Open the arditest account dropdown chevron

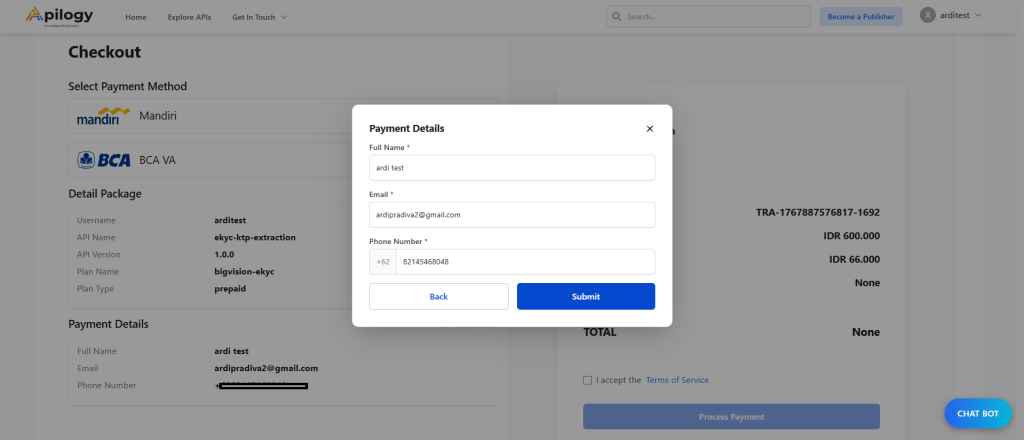point(978,16)
